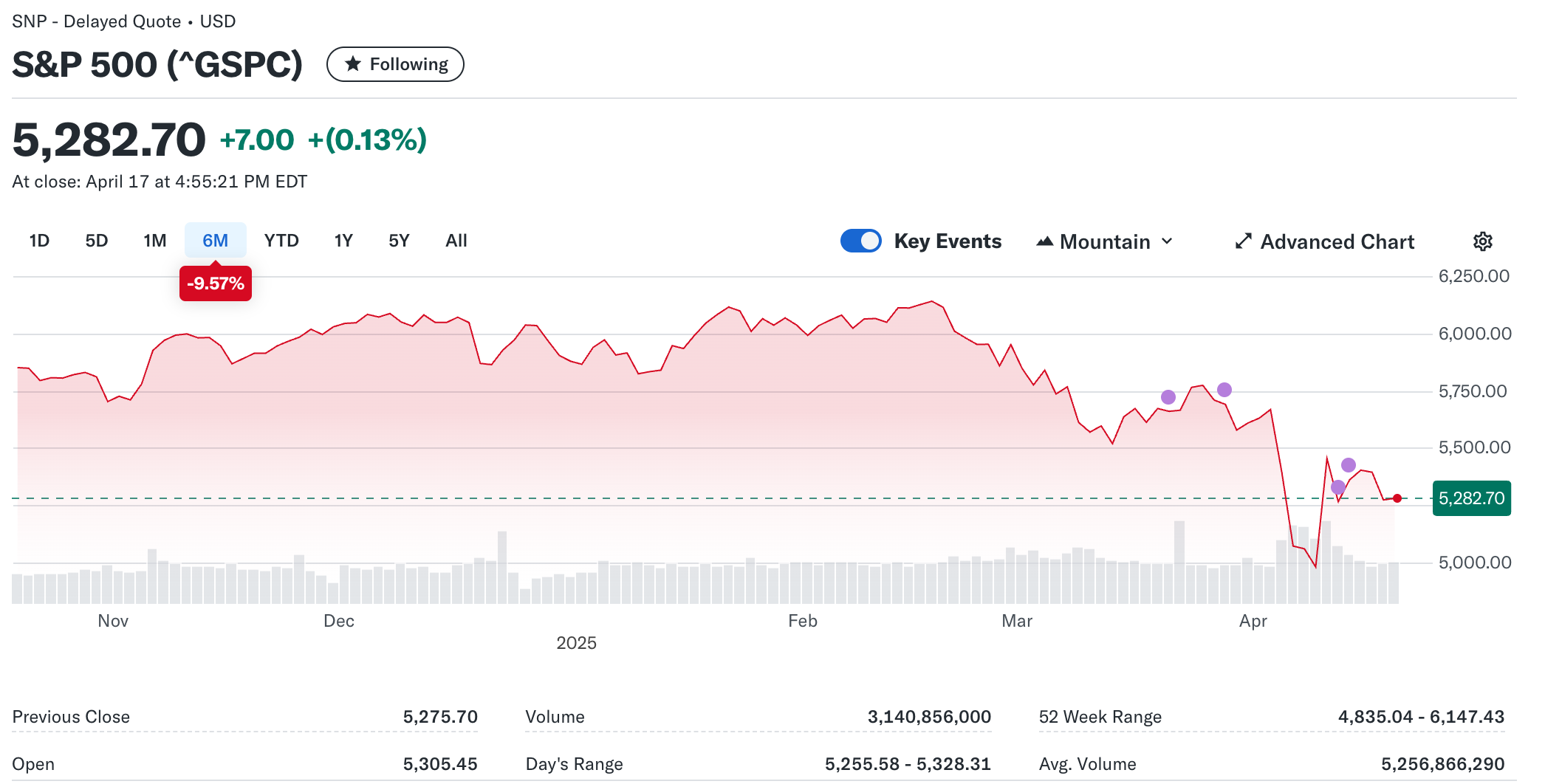The image size is (1545, 784).
Task: Click the Apr axis label
Action: pos(1253,621)
